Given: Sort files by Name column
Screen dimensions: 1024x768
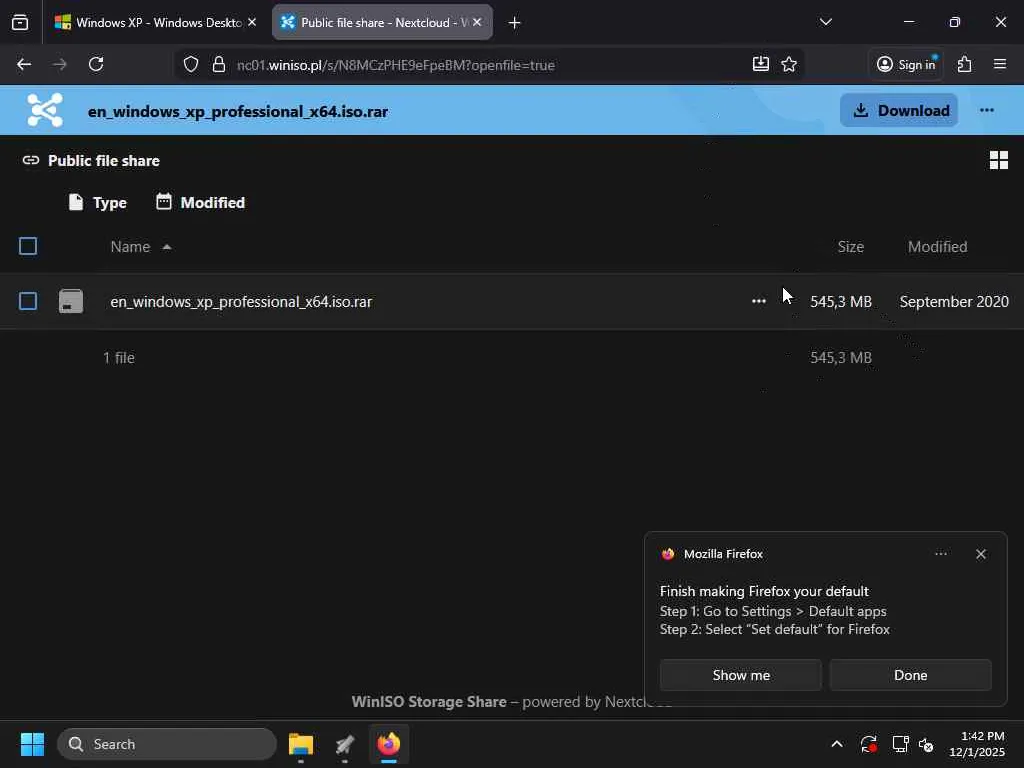Looking at the screenshot, I should 140,247.
